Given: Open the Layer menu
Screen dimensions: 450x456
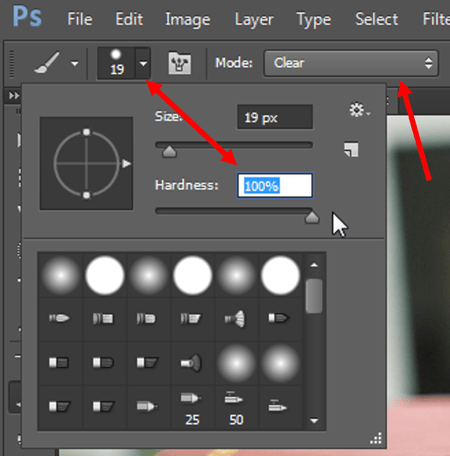Looking at the screenshot, I should [254, 20].
